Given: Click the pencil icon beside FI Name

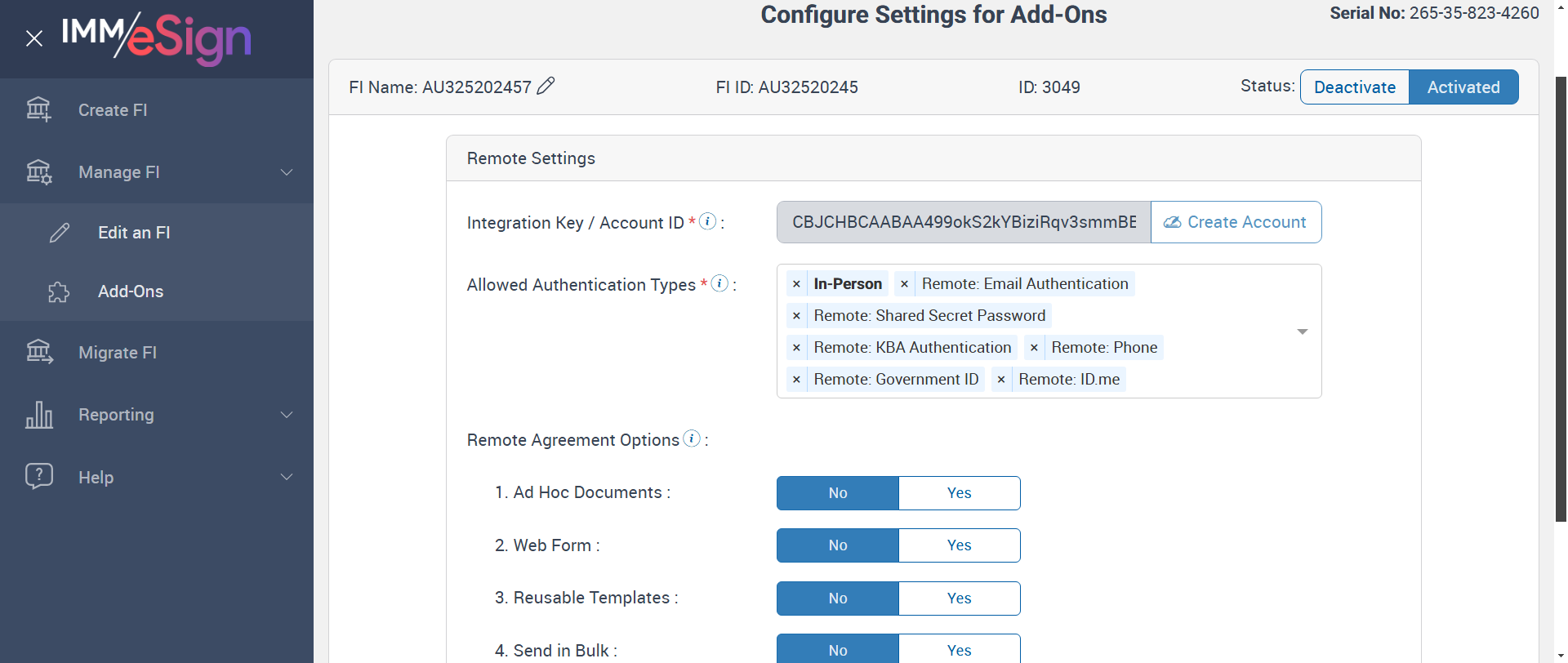Looking at the screenshot, I should pyautogui.click(x=546, y=86).
